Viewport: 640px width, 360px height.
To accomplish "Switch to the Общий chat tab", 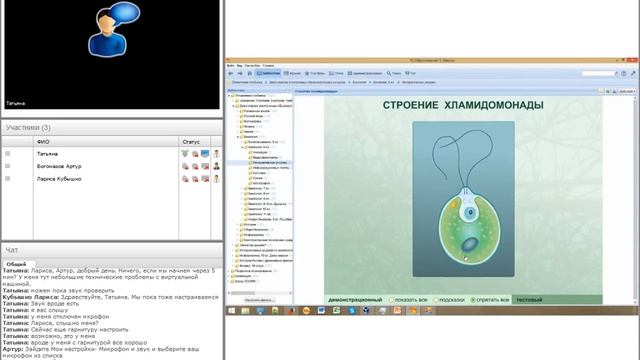I will (16, 264).
